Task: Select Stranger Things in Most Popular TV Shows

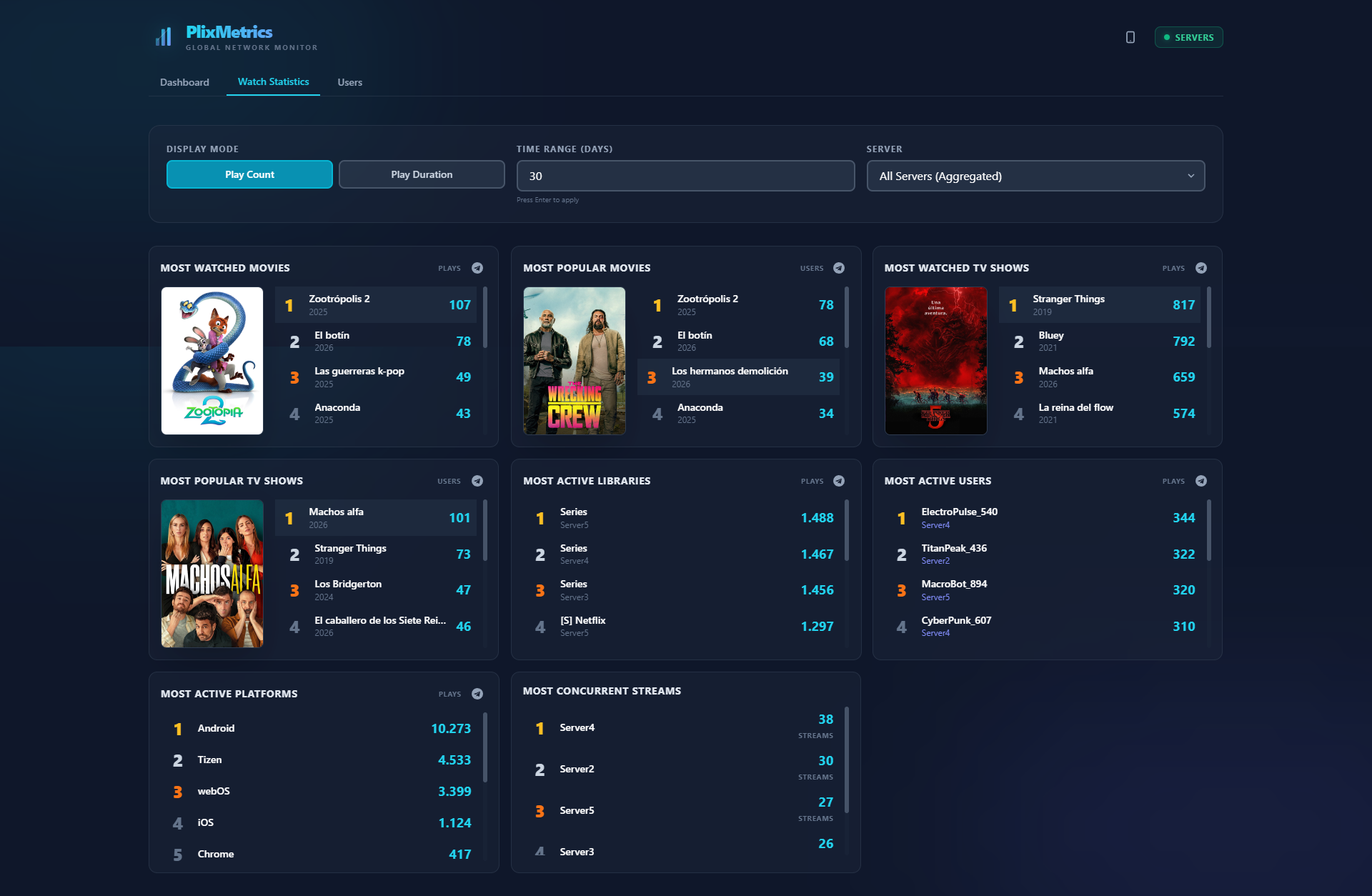Action: coord(376,554)
